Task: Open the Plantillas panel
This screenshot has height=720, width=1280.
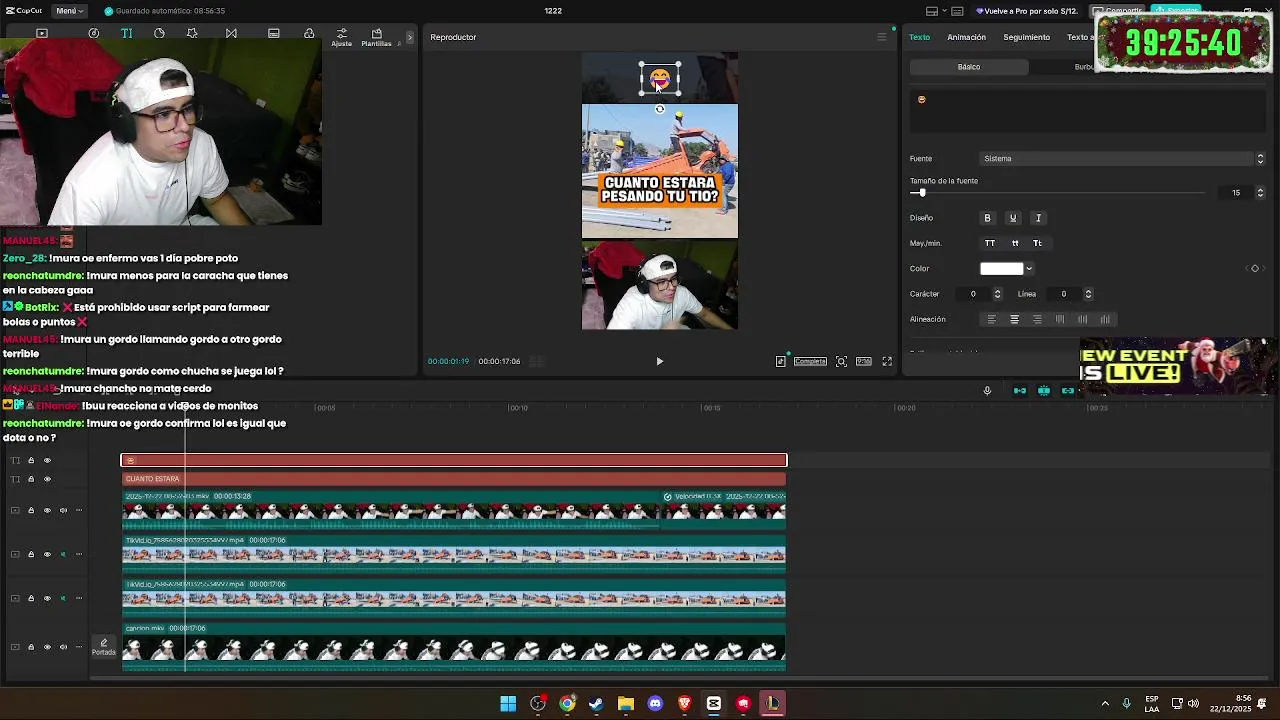Action: pos(376,37)
